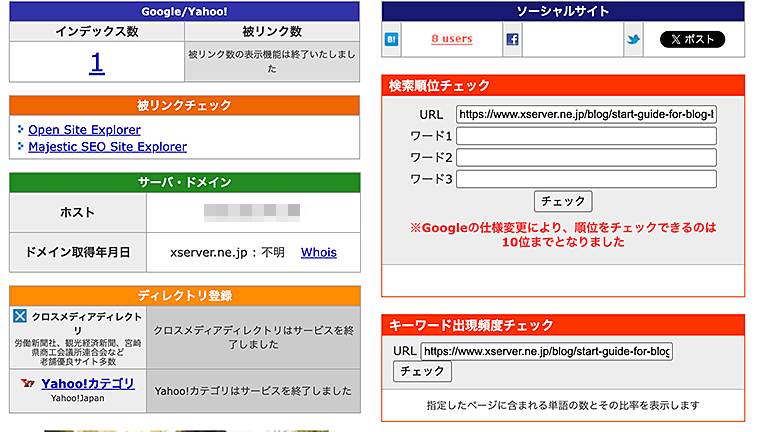Image resolution: width=760 pixels, height=432 pixels.
Task: Click the ディレクトリ登録 section header
Action: click(185, 295)
